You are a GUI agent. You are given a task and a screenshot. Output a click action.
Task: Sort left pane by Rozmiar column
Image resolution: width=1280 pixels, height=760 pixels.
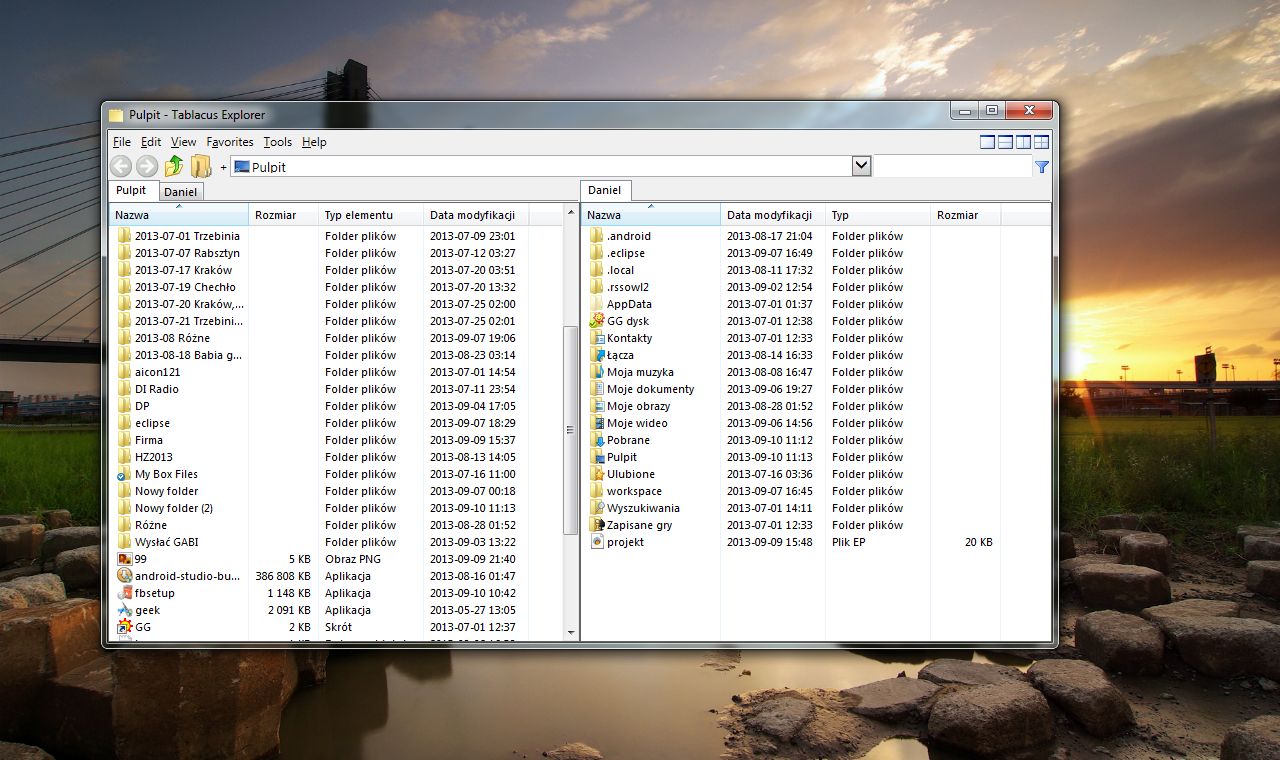(x=284, y=215)
